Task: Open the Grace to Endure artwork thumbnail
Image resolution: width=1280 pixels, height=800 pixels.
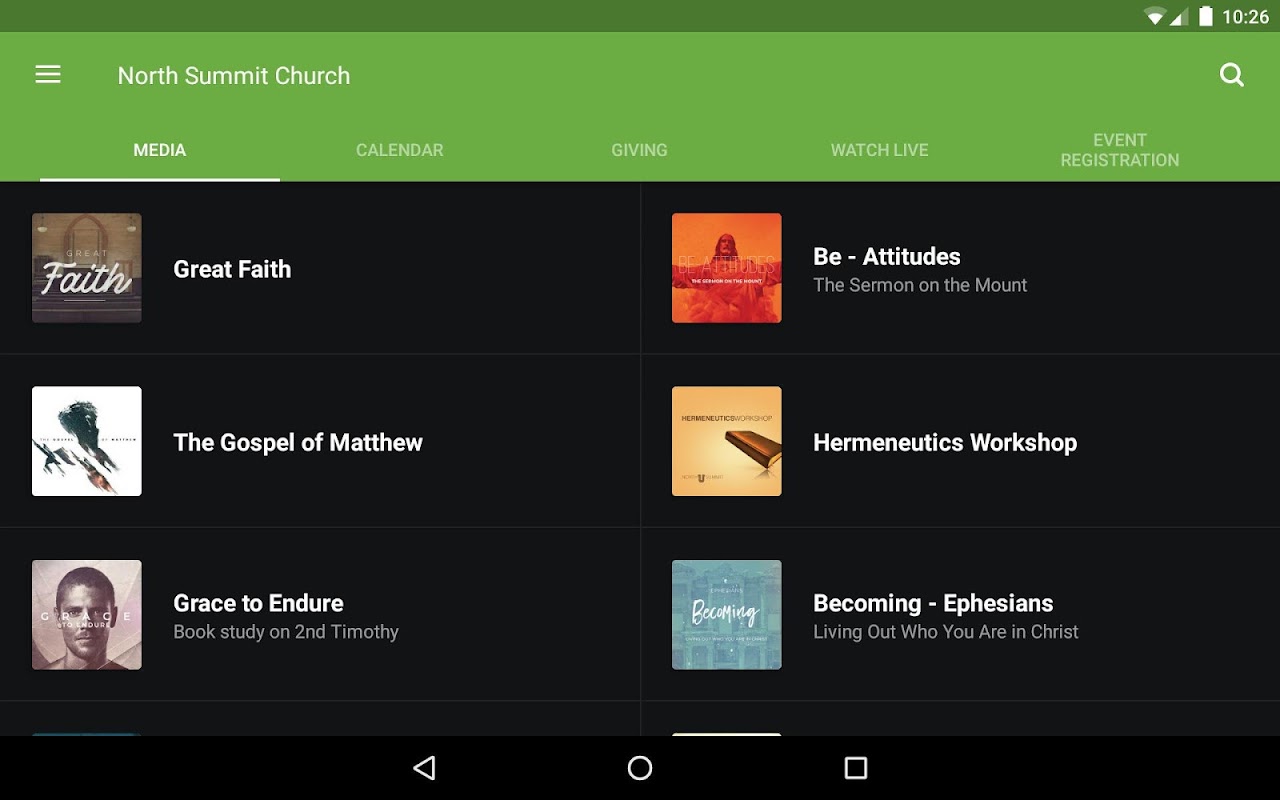Action: tap(87, 614)
